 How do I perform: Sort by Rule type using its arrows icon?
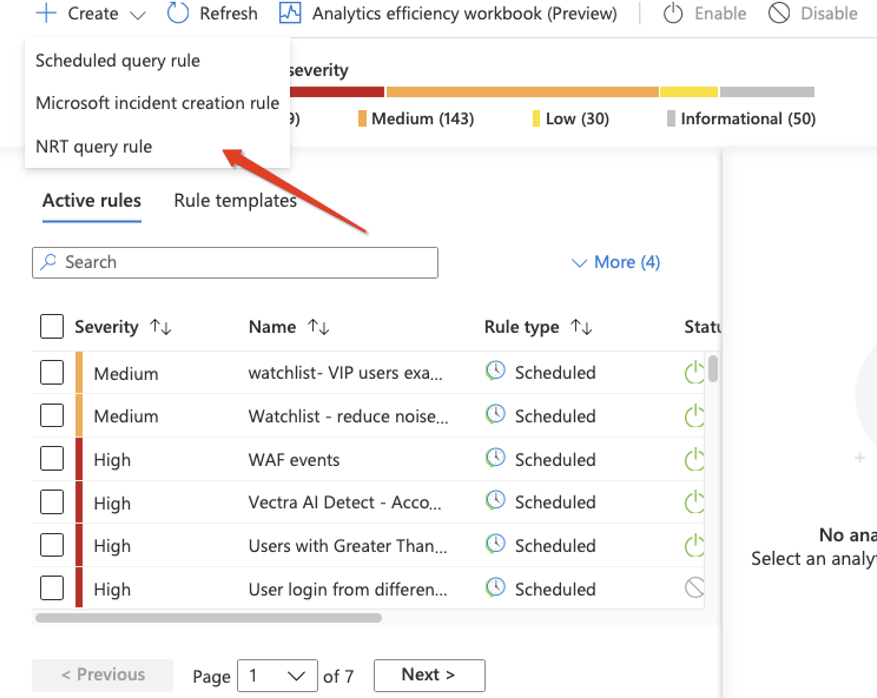581,327
